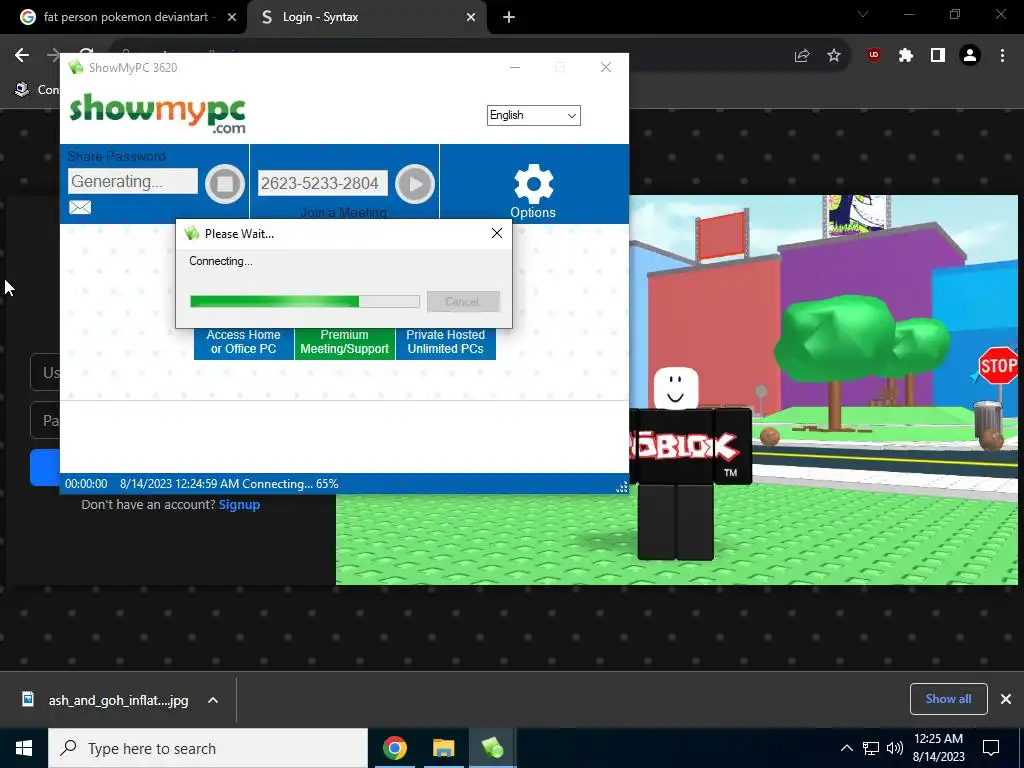Image resolution: width=1024 pixels, height=768 pixels.
Task: Click the showmypc.com logo
Action: tap(157, 114)
